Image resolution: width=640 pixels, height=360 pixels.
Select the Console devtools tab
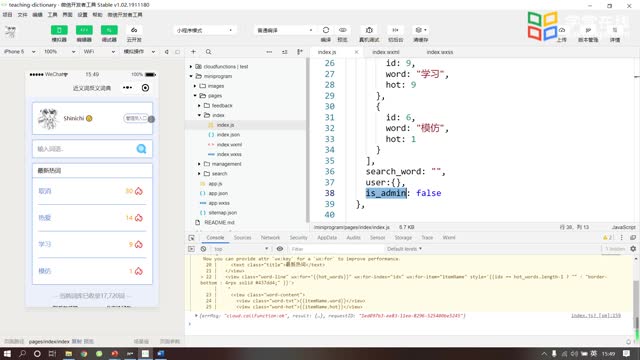point(215,238)
